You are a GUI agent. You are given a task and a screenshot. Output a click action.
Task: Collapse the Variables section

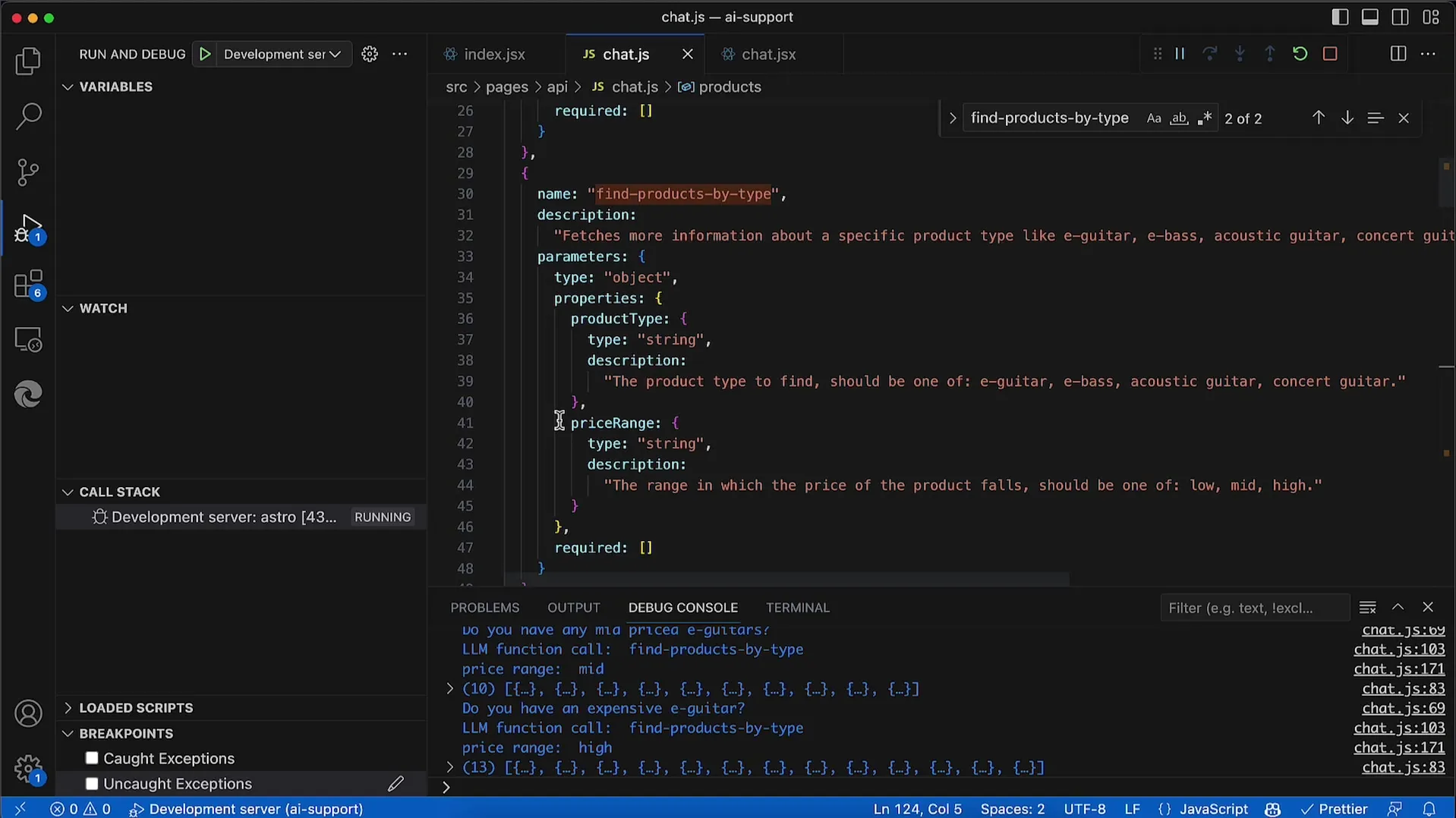point(68,87)
